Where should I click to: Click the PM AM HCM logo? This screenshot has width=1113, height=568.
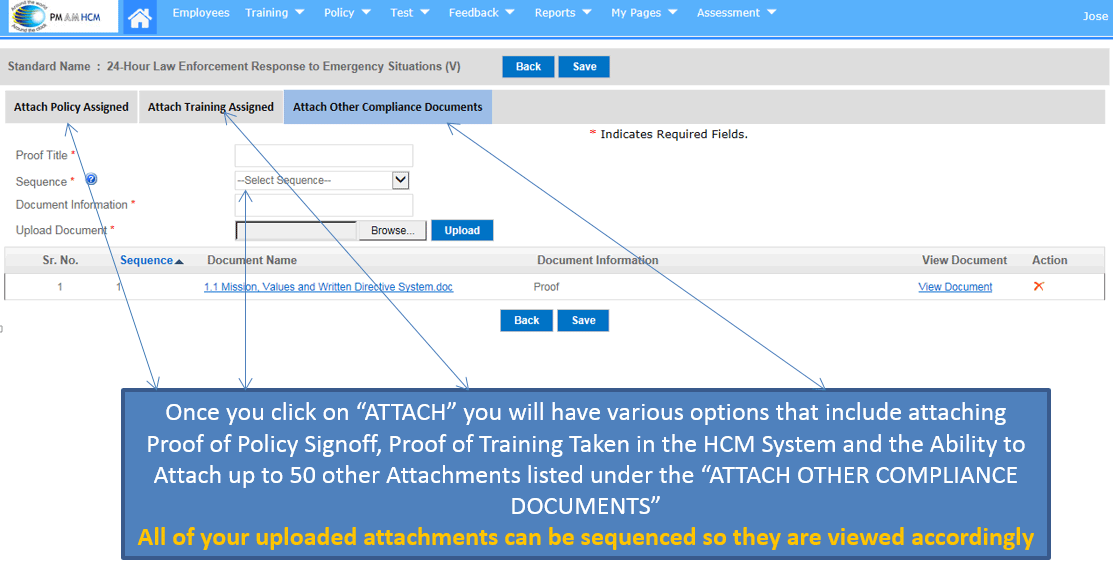pos(60,16)
